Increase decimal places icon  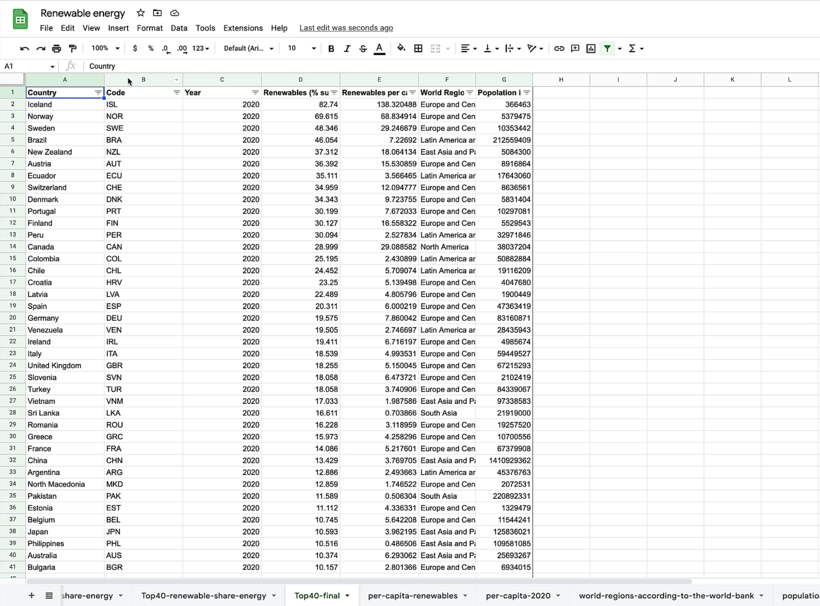[x=181, y=49]
